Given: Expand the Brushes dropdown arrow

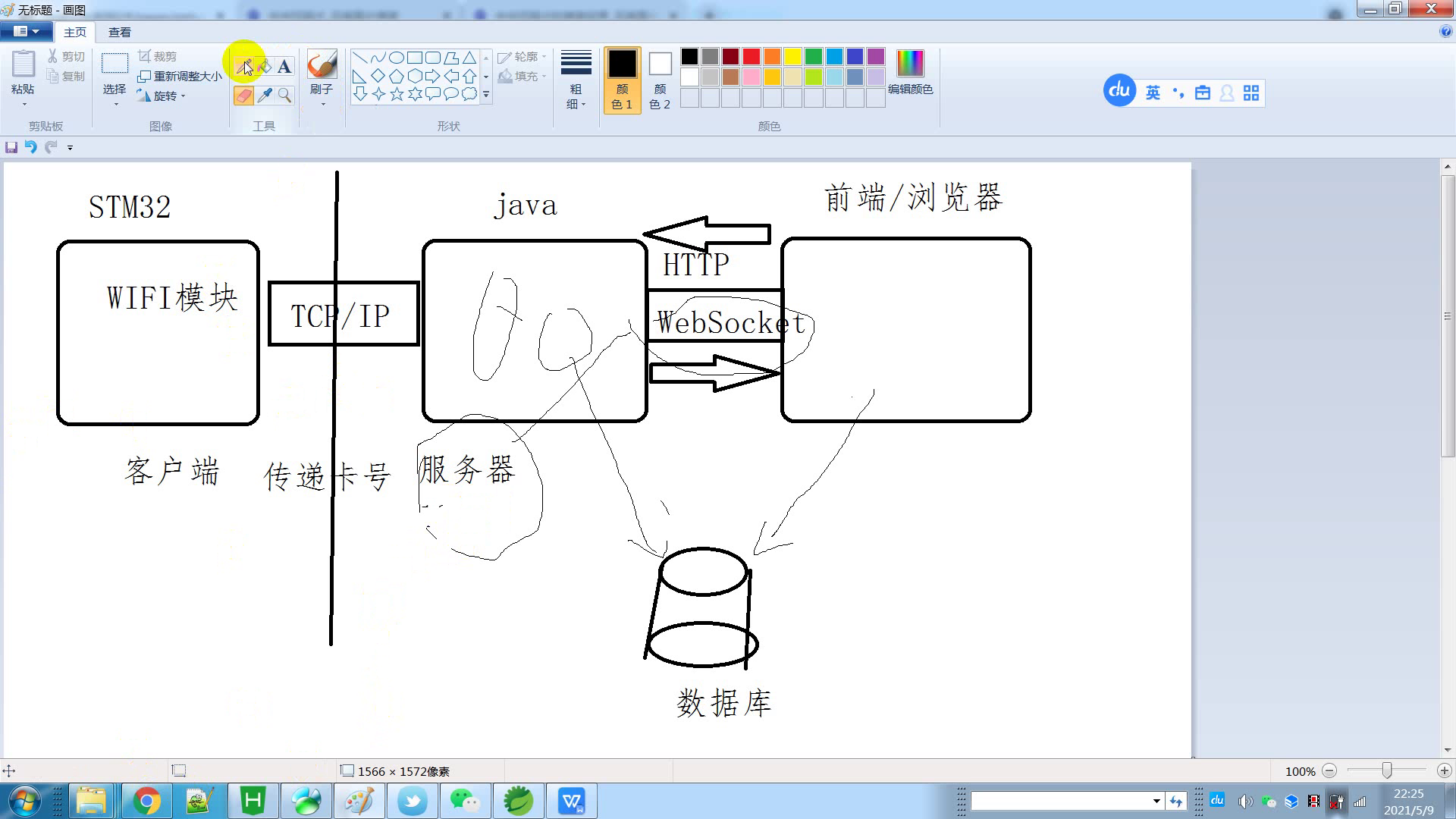Looking at the screenshot, I should click(322, 104).
